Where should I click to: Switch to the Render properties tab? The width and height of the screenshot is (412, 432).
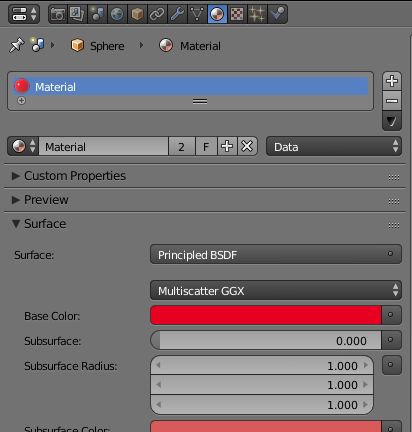pyautogui.click(x=58, y=14)
